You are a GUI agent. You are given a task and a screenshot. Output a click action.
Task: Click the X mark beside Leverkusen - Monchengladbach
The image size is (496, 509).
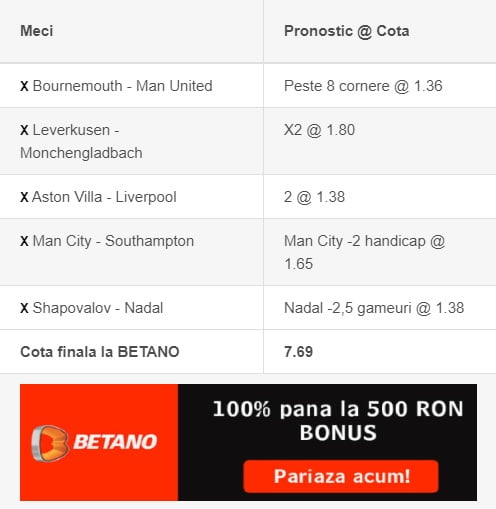pyautogui.click(x=24, y=130)
